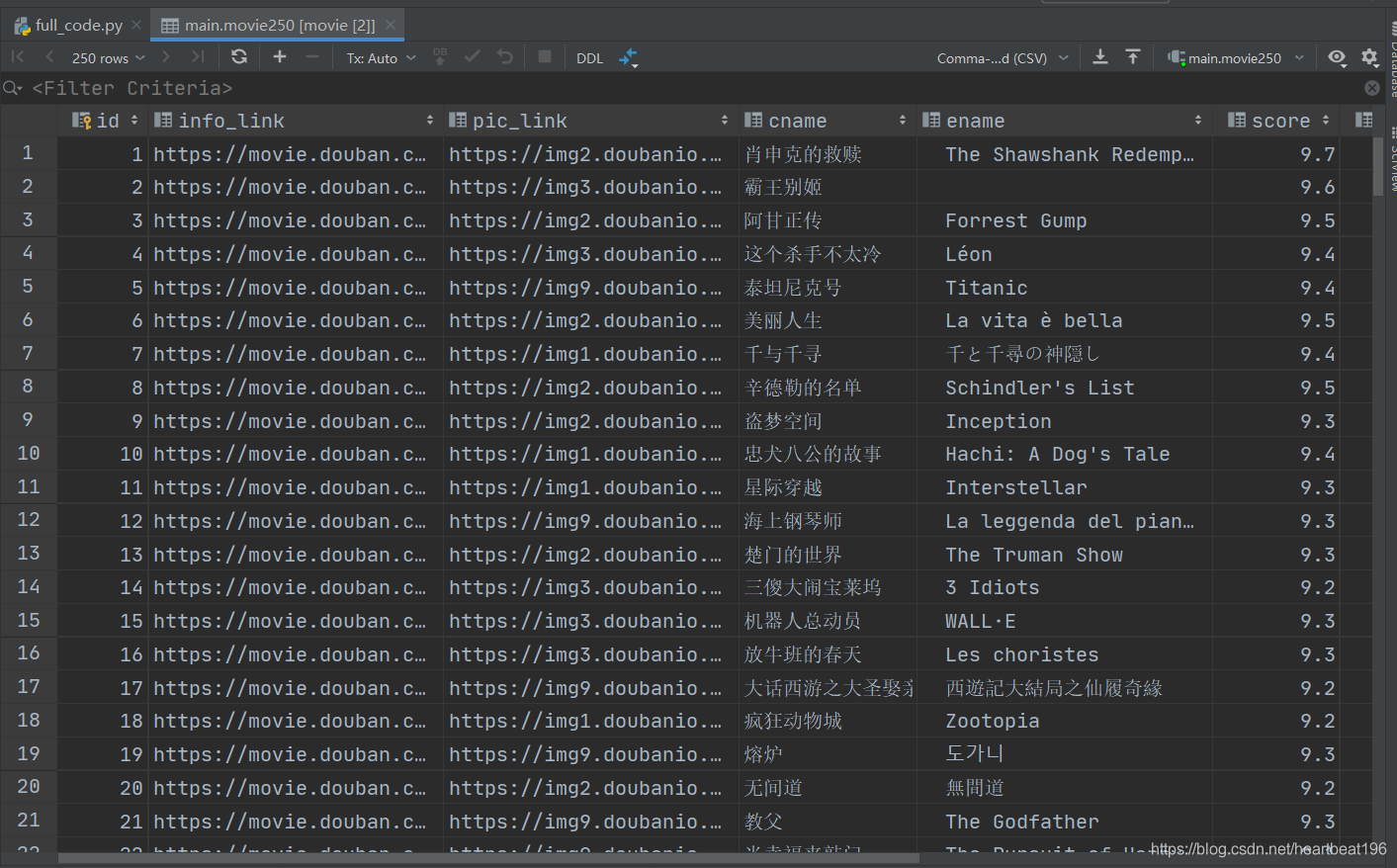1397x868 pixels.
Task: Sort by the cname column arrows
Action: 903,121
